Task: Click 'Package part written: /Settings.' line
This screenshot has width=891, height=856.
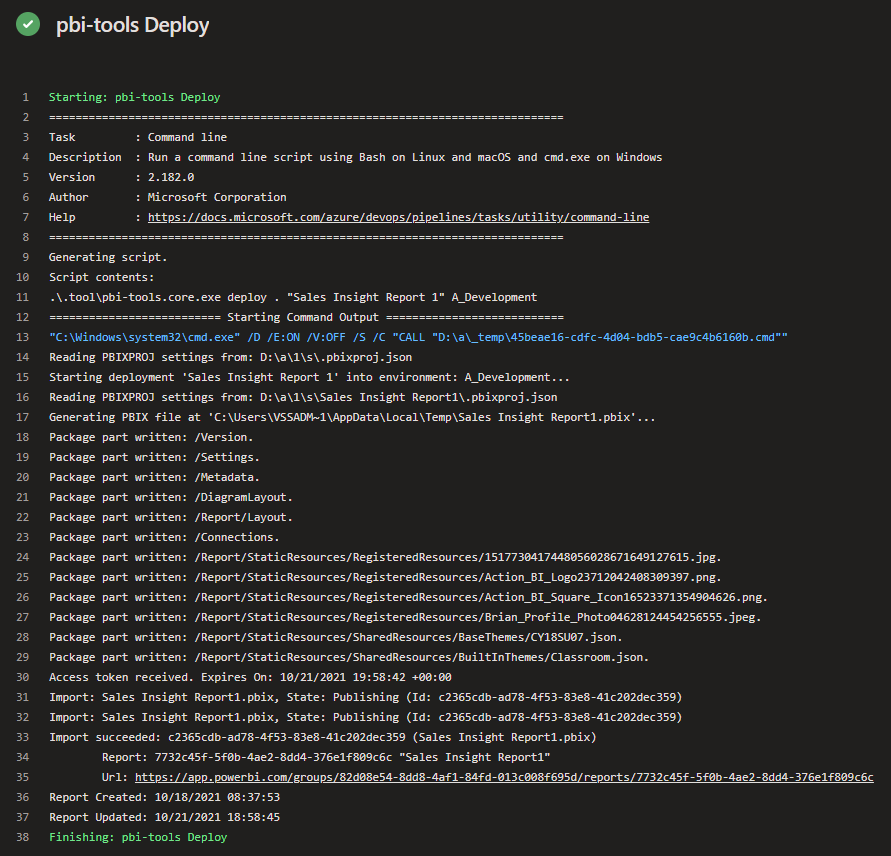Action: (155, 457)
